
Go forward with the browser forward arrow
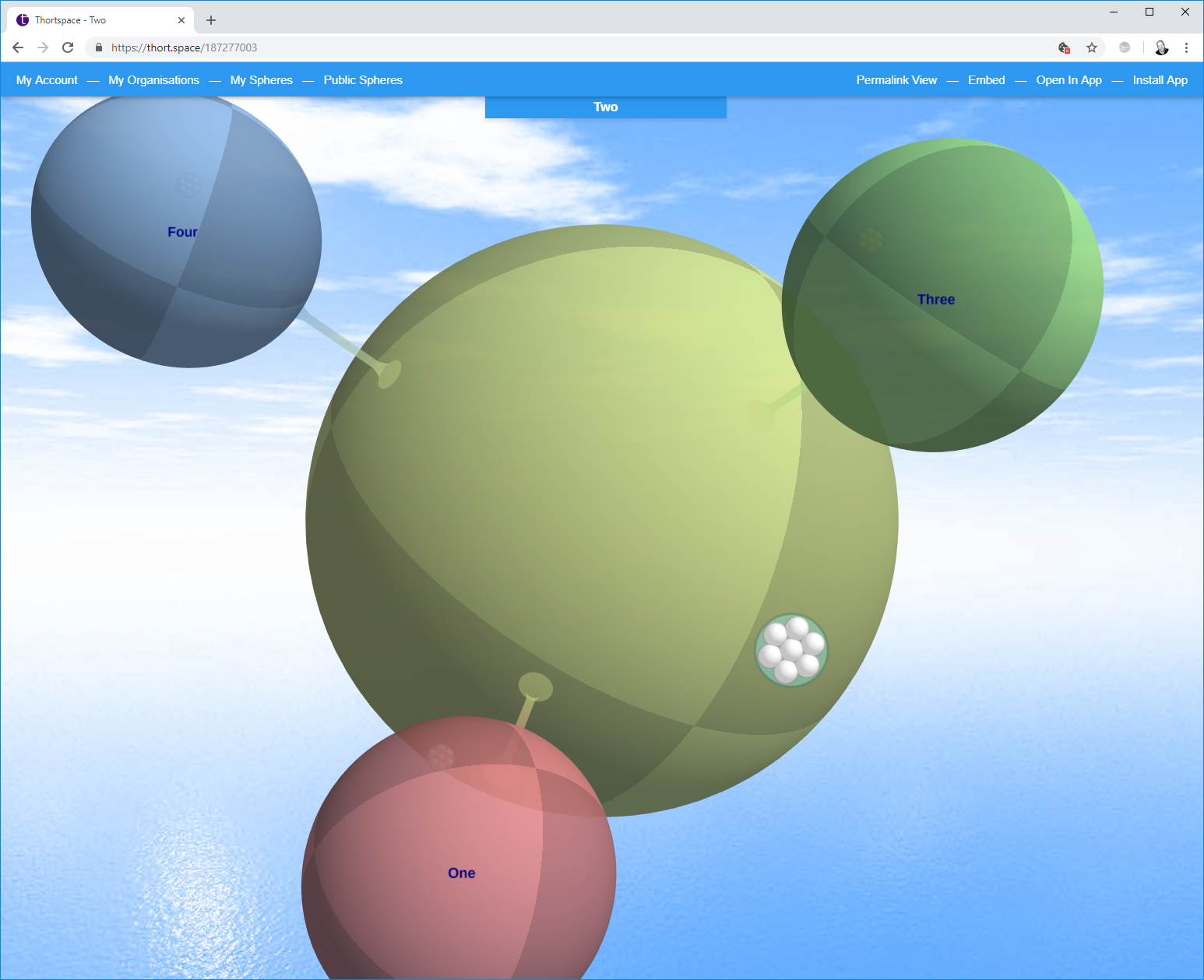[x=43, y=47]
